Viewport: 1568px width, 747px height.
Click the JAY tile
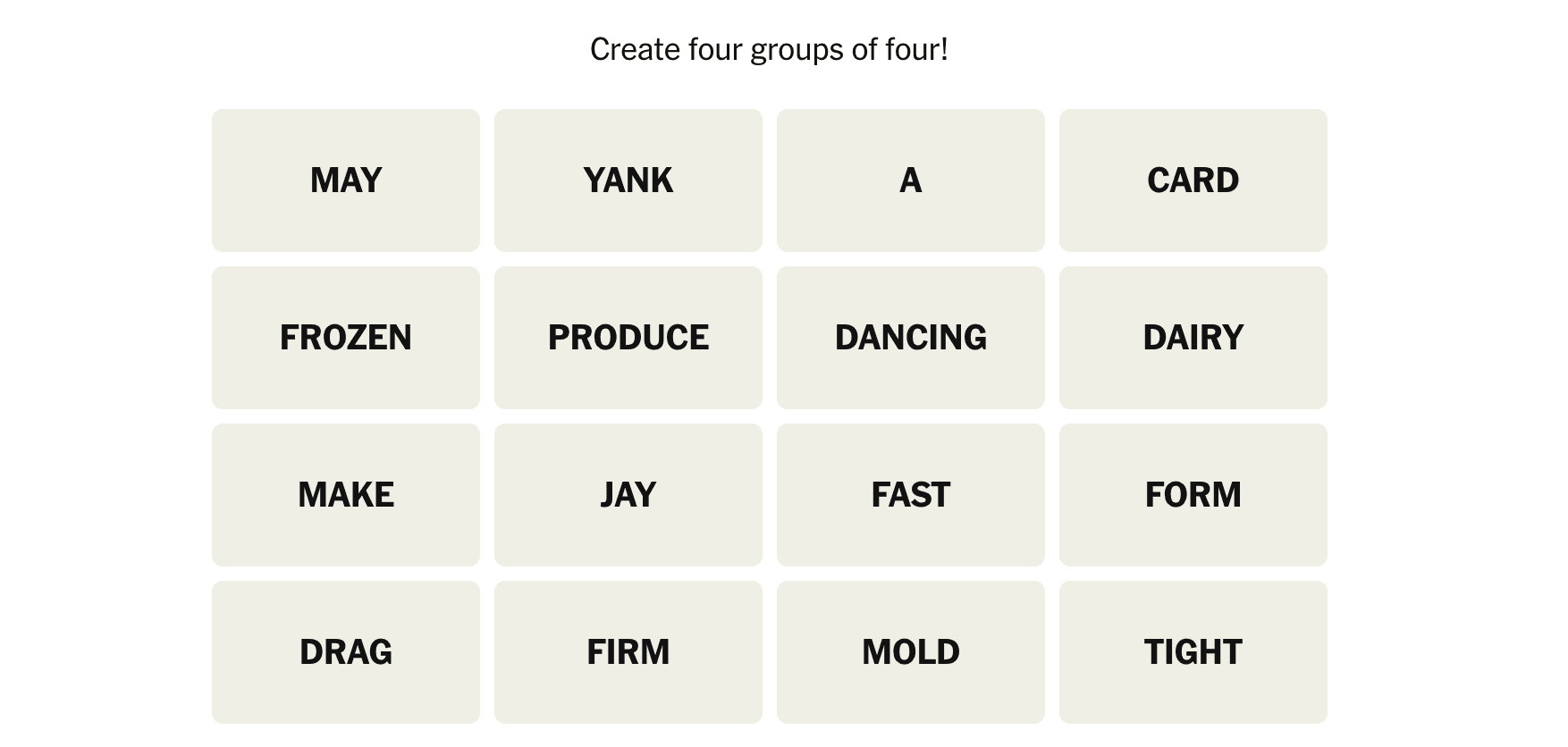(x=628, y=495)
